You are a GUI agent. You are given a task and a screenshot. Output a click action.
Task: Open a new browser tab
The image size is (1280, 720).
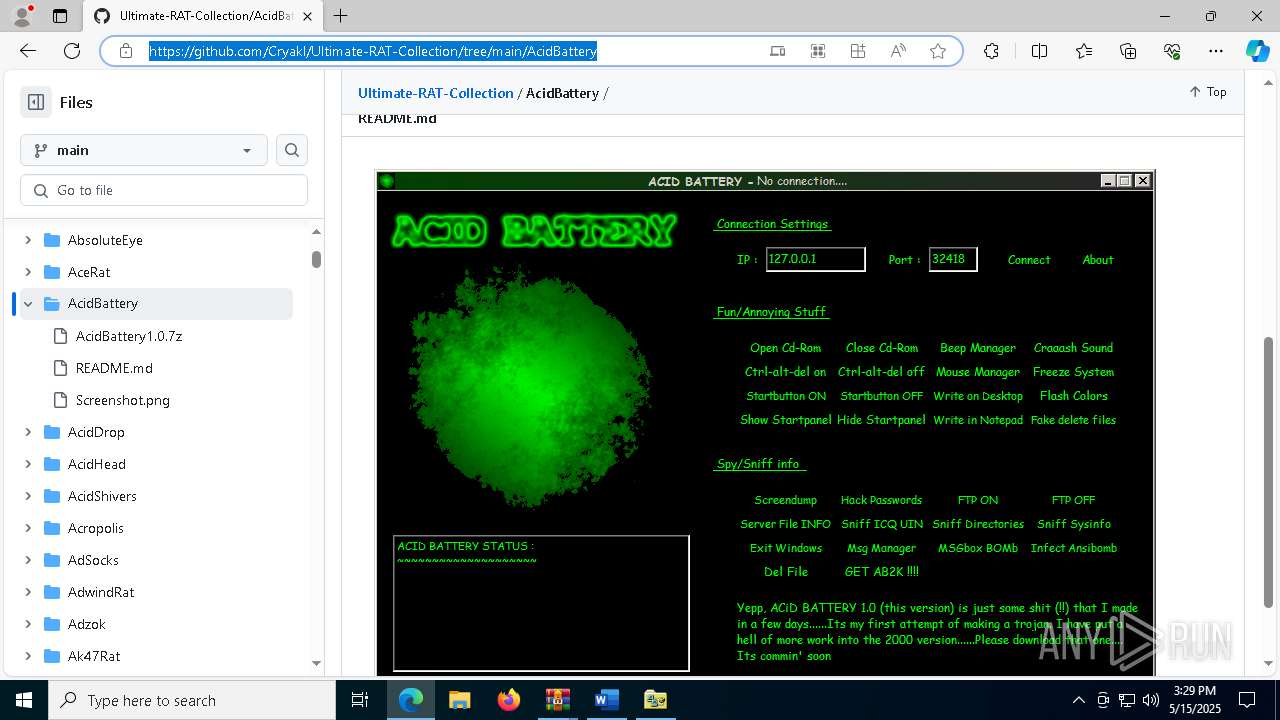click(x=341, y=16)
